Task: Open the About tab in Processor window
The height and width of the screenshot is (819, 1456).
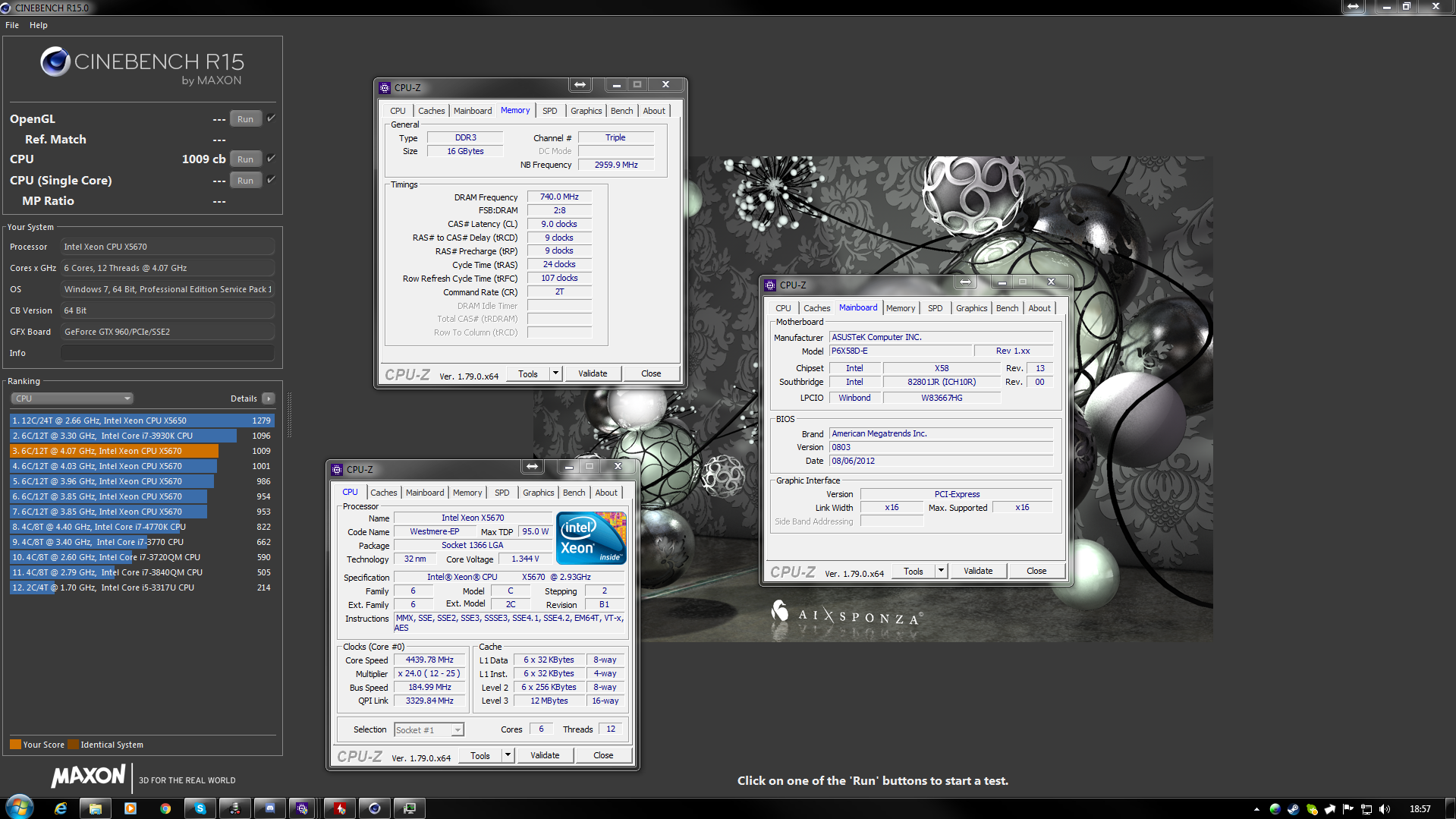Action: (x=606, y=493)
